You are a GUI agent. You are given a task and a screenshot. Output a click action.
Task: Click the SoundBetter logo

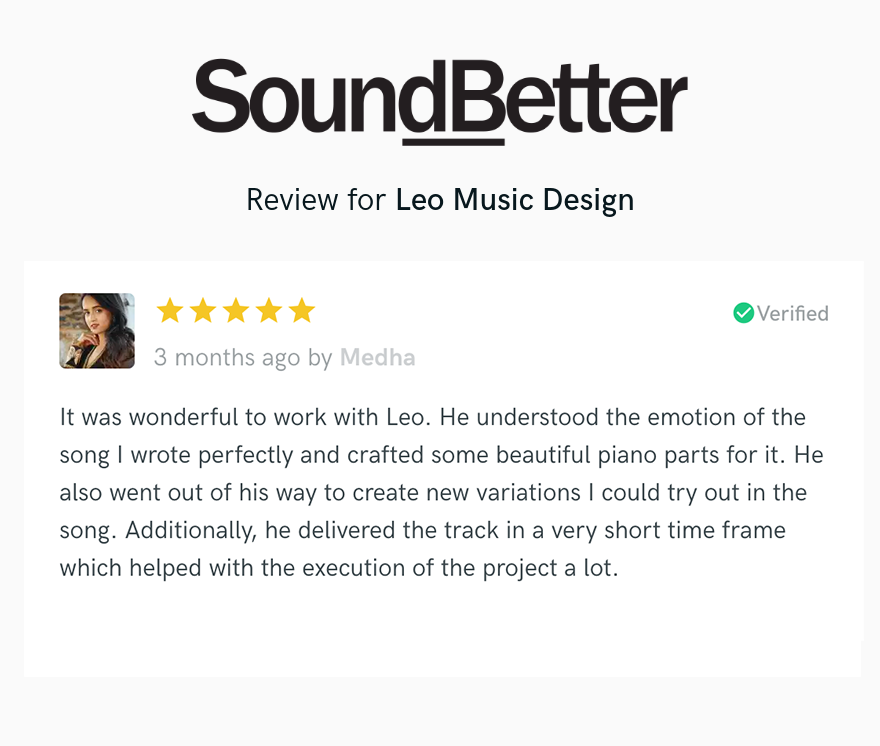pos(439,102)
